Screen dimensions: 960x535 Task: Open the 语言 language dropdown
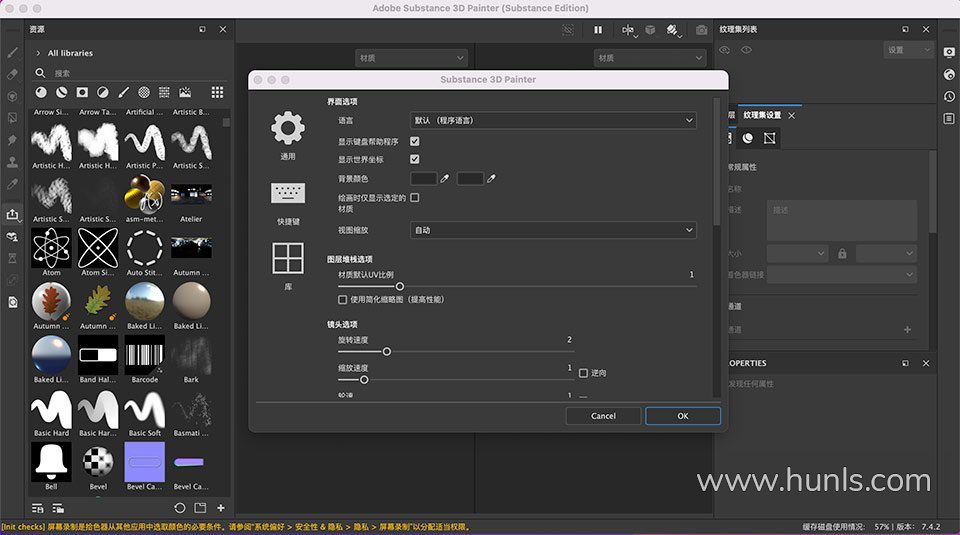pyautogui.click(x=553, y=121)
